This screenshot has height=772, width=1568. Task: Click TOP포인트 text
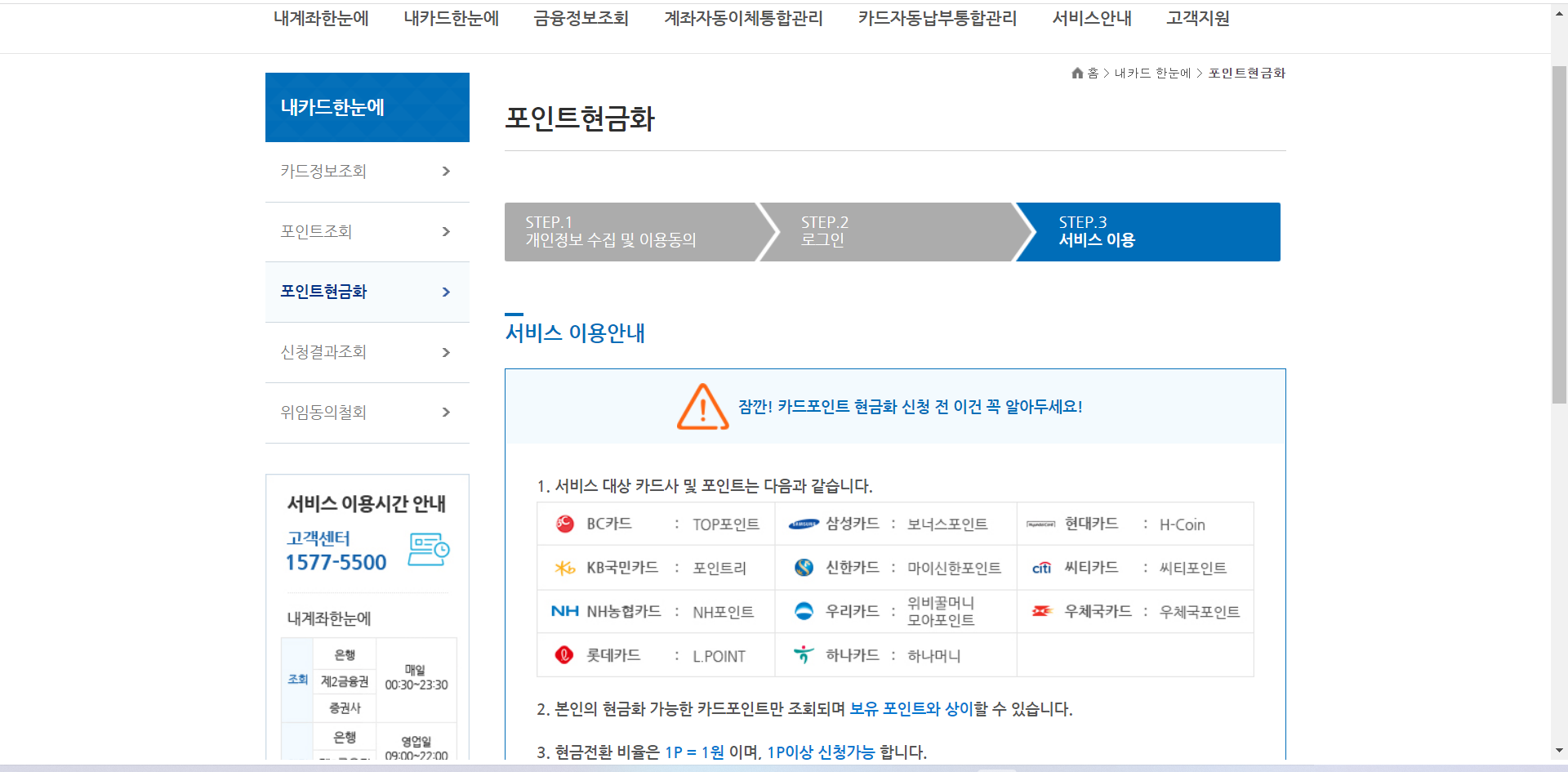click(x=726, y=524)
